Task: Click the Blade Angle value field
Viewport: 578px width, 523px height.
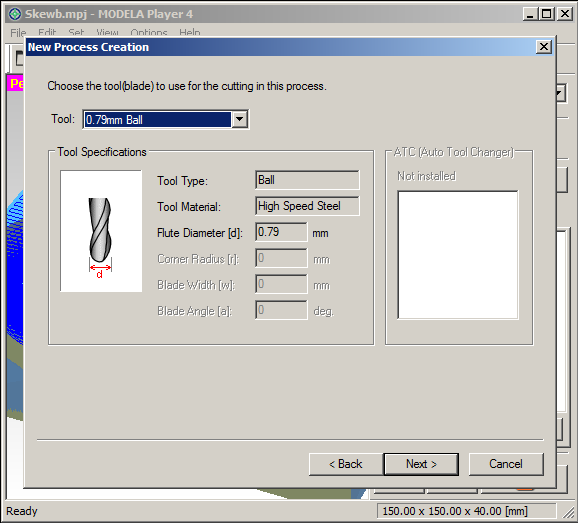Action: pos(281,310)
